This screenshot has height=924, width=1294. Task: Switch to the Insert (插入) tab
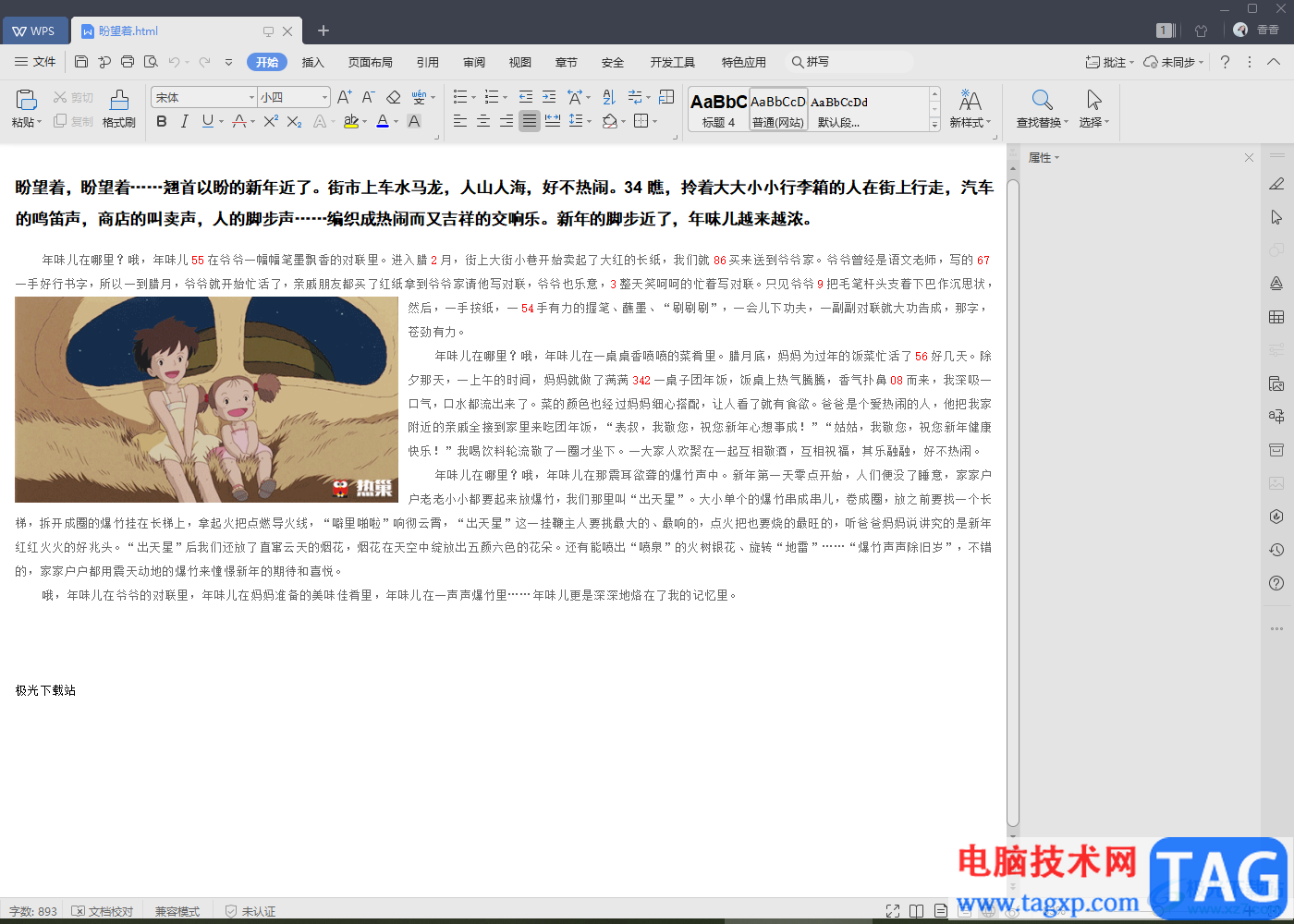[313, 62]
